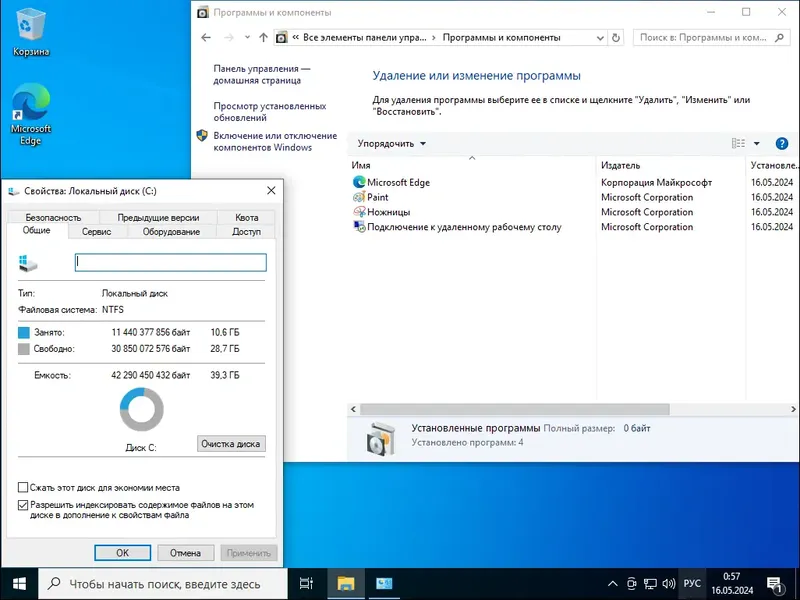
Task: Open the address bar history dropdown
Action: (x=600, y=37)
